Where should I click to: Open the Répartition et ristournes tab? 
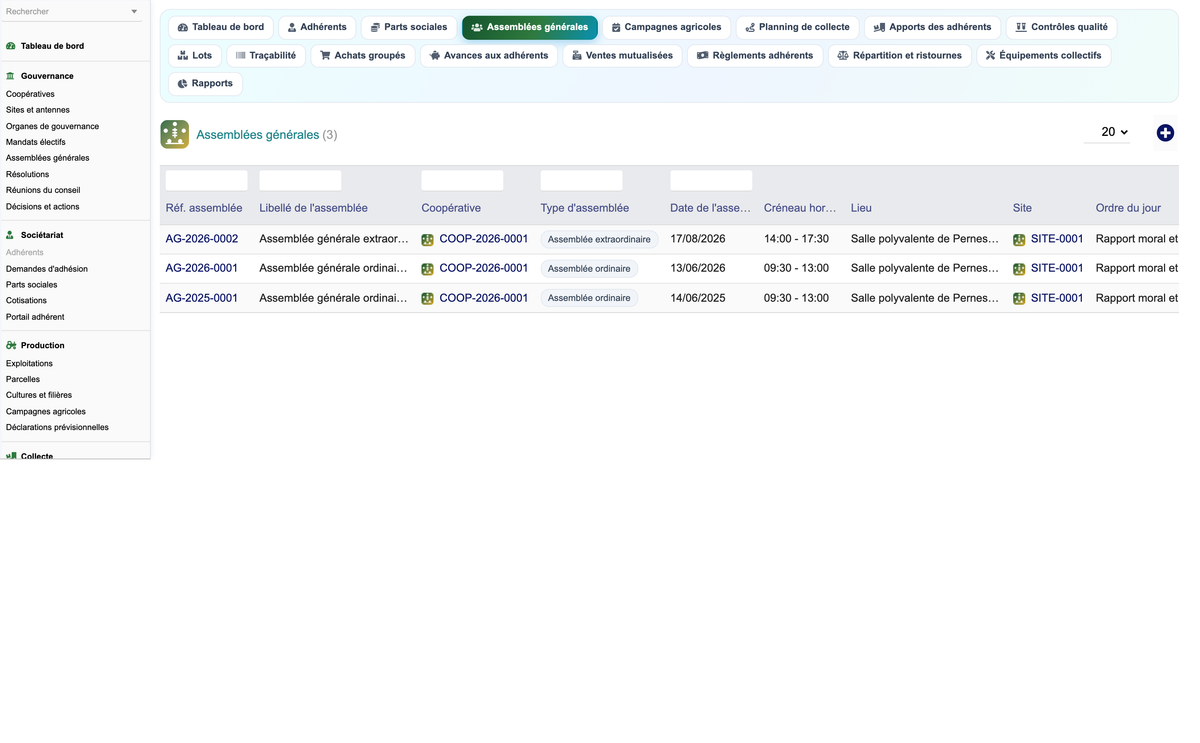pos(900,55)
